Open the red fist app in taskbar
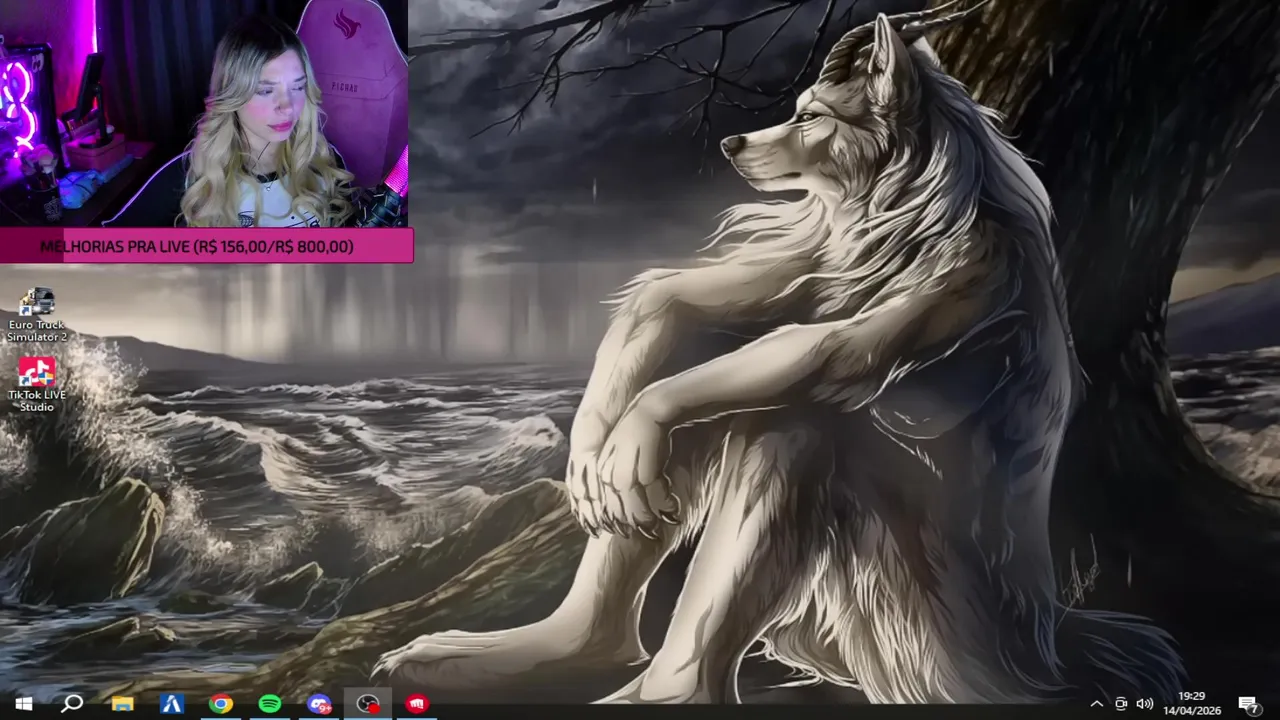 pyautogui.click(x=416, y=704)
